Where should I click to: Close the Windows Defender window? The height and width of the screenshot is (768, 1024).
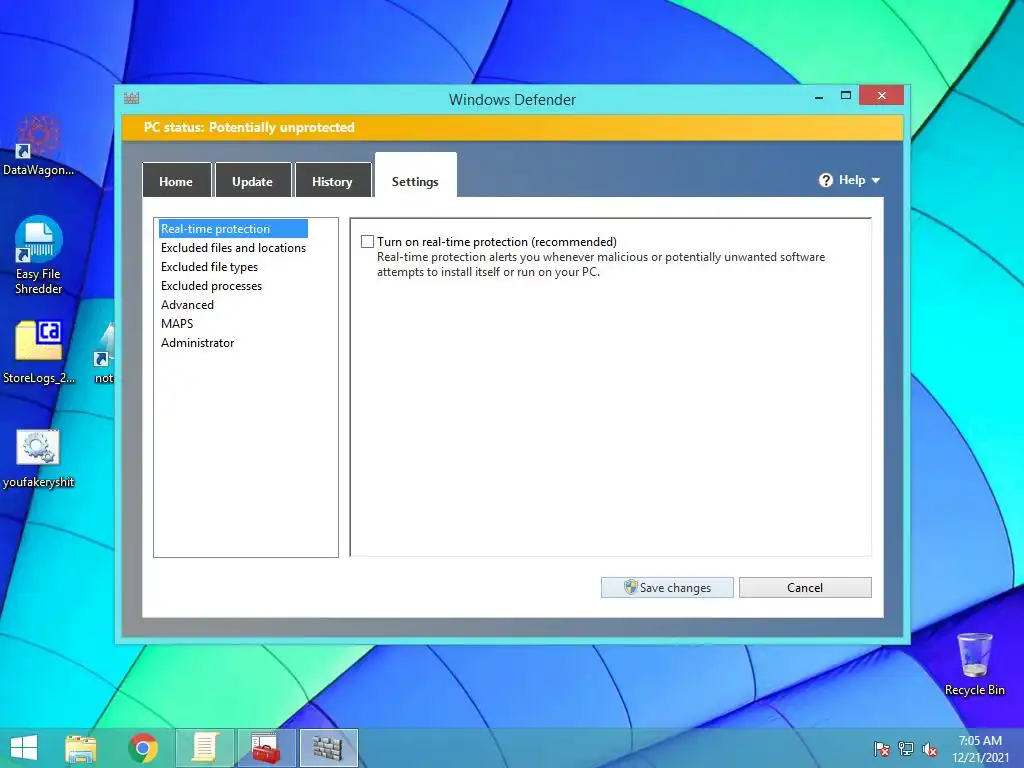882,95
